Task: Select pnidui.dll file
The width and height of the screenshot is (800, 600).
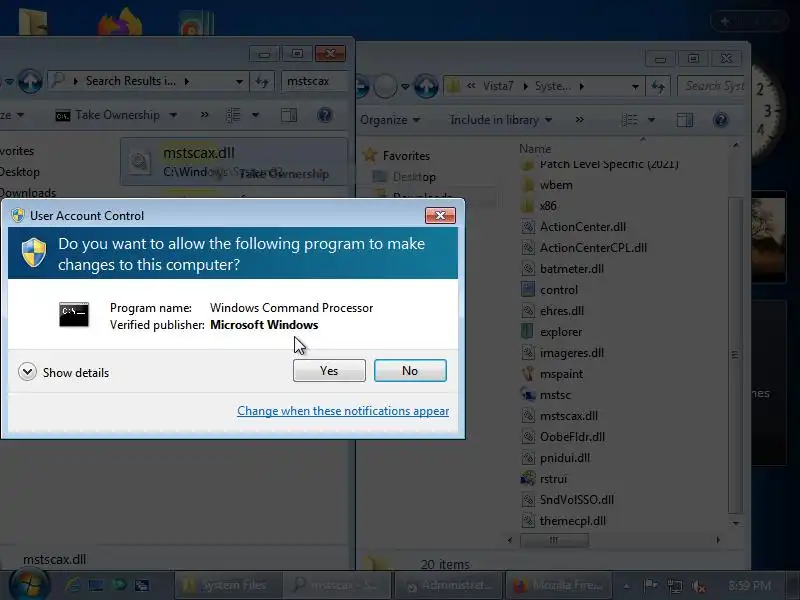Action: point(565,457)
